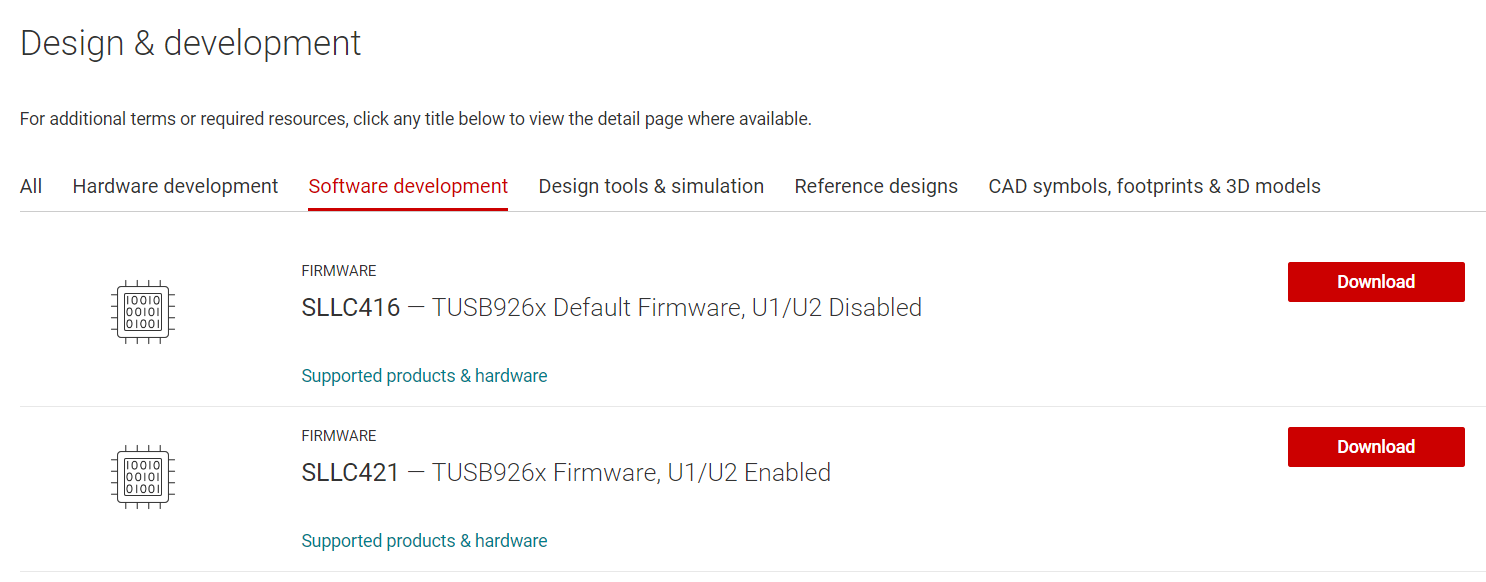
Task: Select the Software development tab
Action: tap(408, 186)
